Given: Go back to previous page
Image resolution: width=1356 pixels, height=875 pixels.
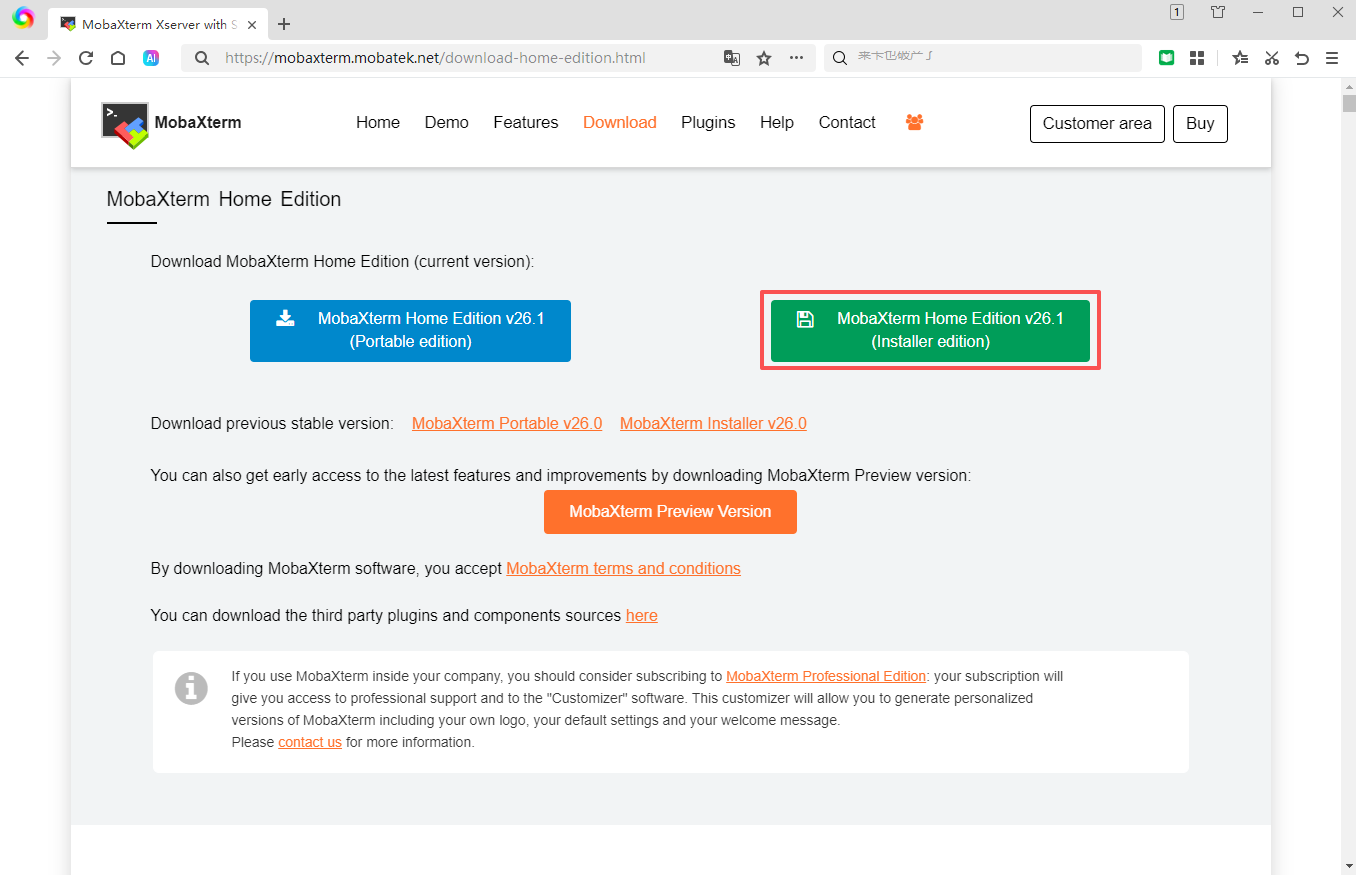Looking at the screenshot, I should [22, 58].
